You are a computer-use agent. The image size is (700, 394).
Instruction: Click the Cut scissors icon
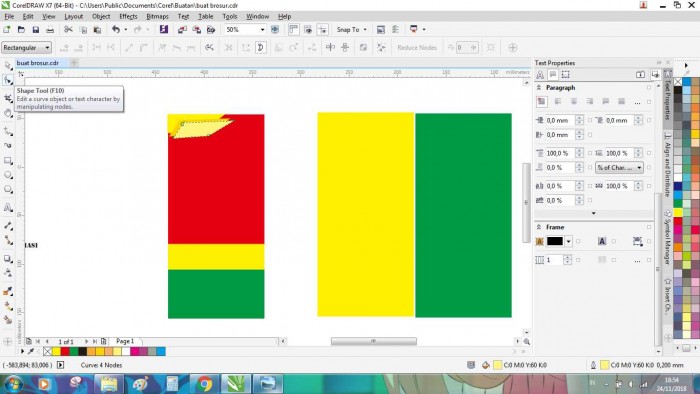(x=68, y=29)
